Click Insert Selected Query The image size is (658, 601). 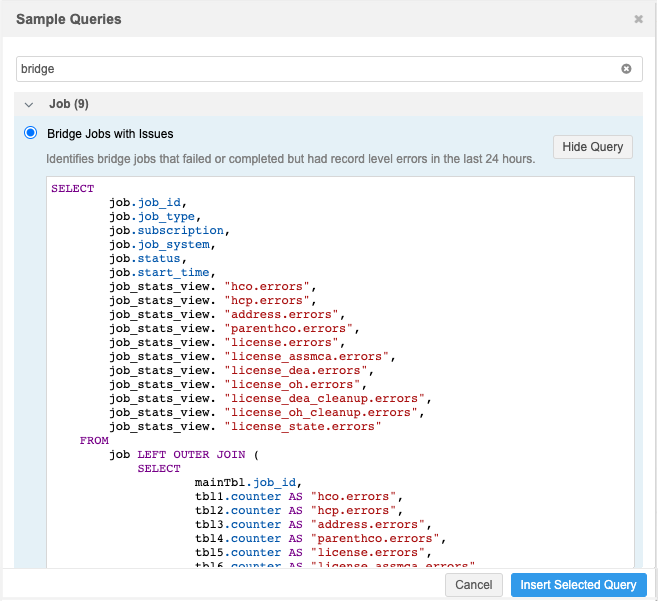(x=578, y=585)
